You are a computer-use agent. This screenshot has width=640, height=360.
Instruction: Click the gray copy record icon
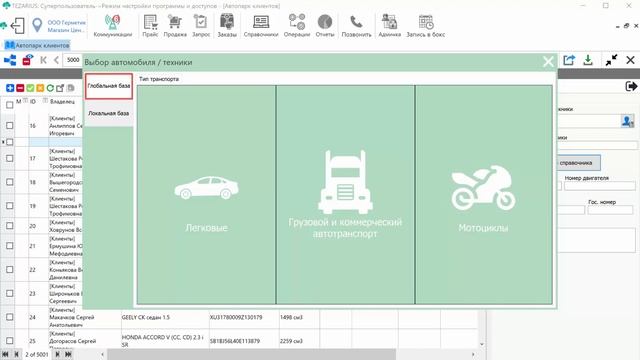click(x=70, y=88)
